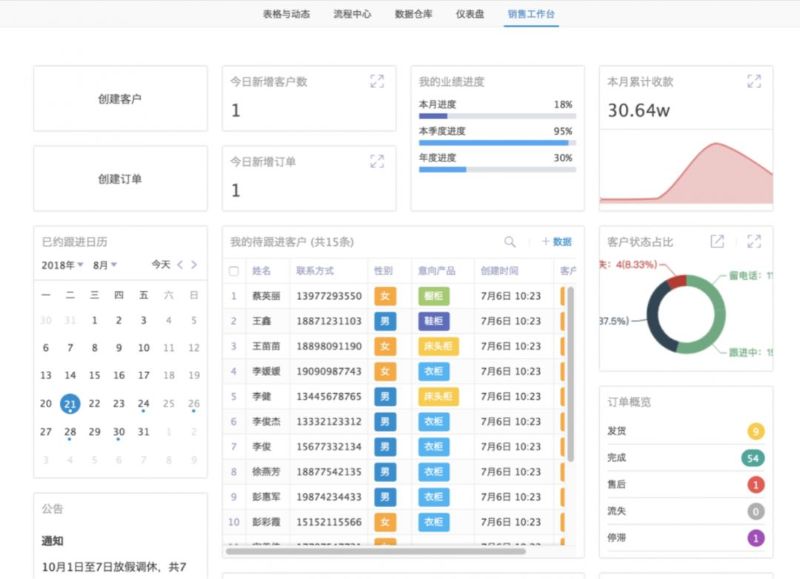800x579 pixels.
Task: Click the 衣柜 tag for 彭惠军
Action: (x=434, y=497)
